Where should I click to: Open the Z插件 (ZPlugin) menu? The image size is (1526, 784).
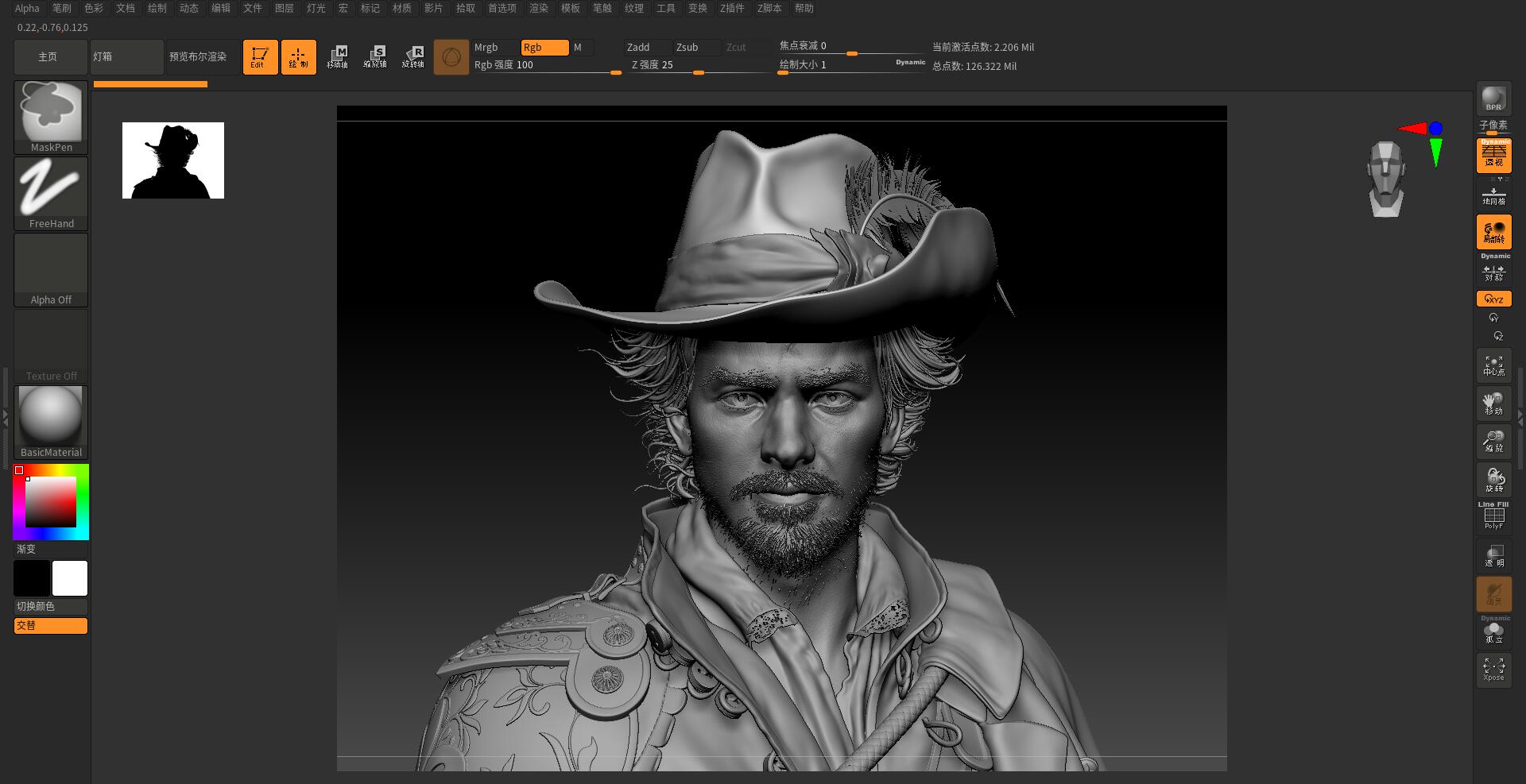coord(732,8)
